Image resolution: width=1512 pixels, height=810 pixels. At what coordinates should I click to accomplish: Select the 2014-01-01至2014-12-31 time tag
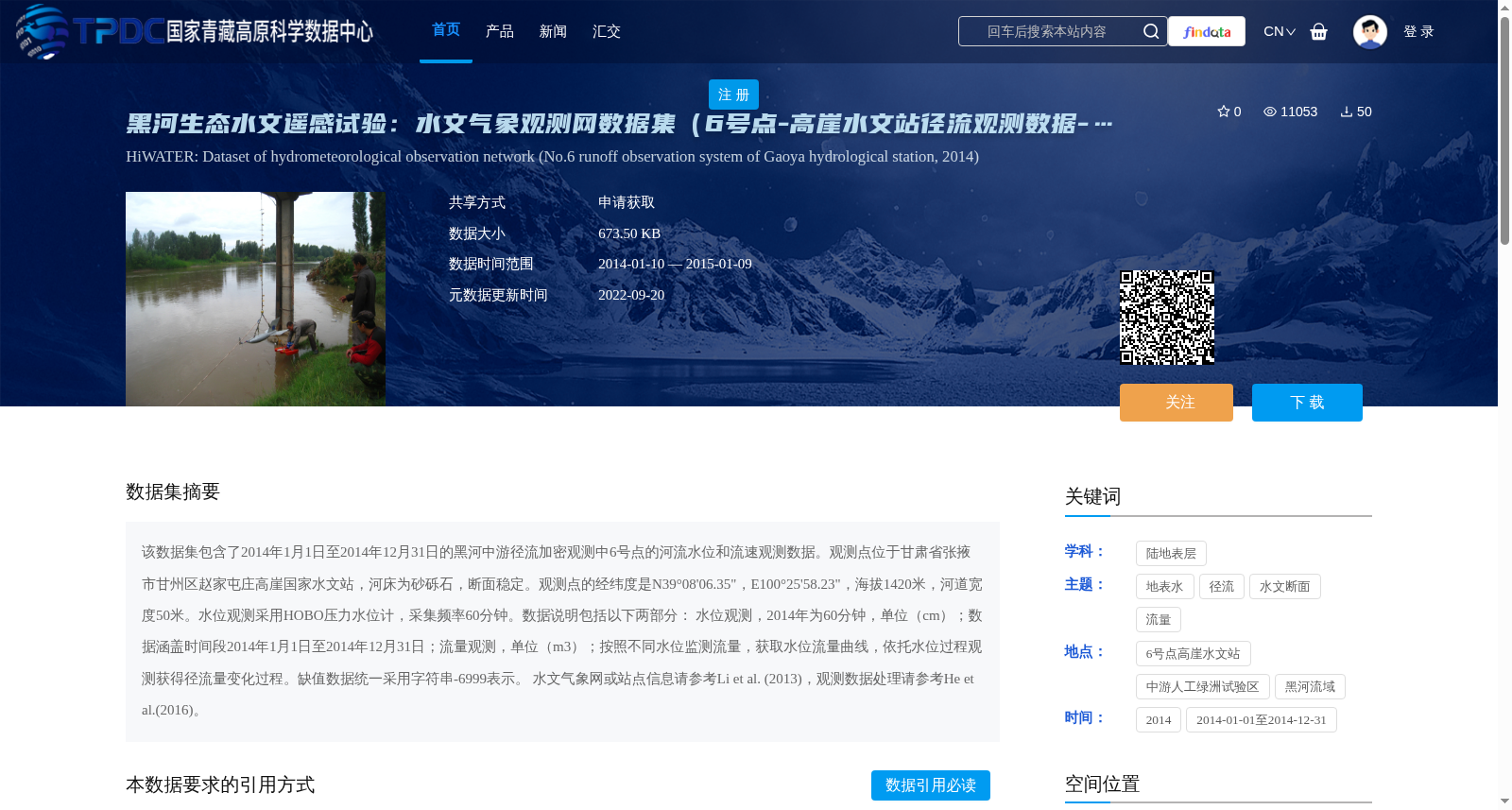click(x=1262, y=720)
